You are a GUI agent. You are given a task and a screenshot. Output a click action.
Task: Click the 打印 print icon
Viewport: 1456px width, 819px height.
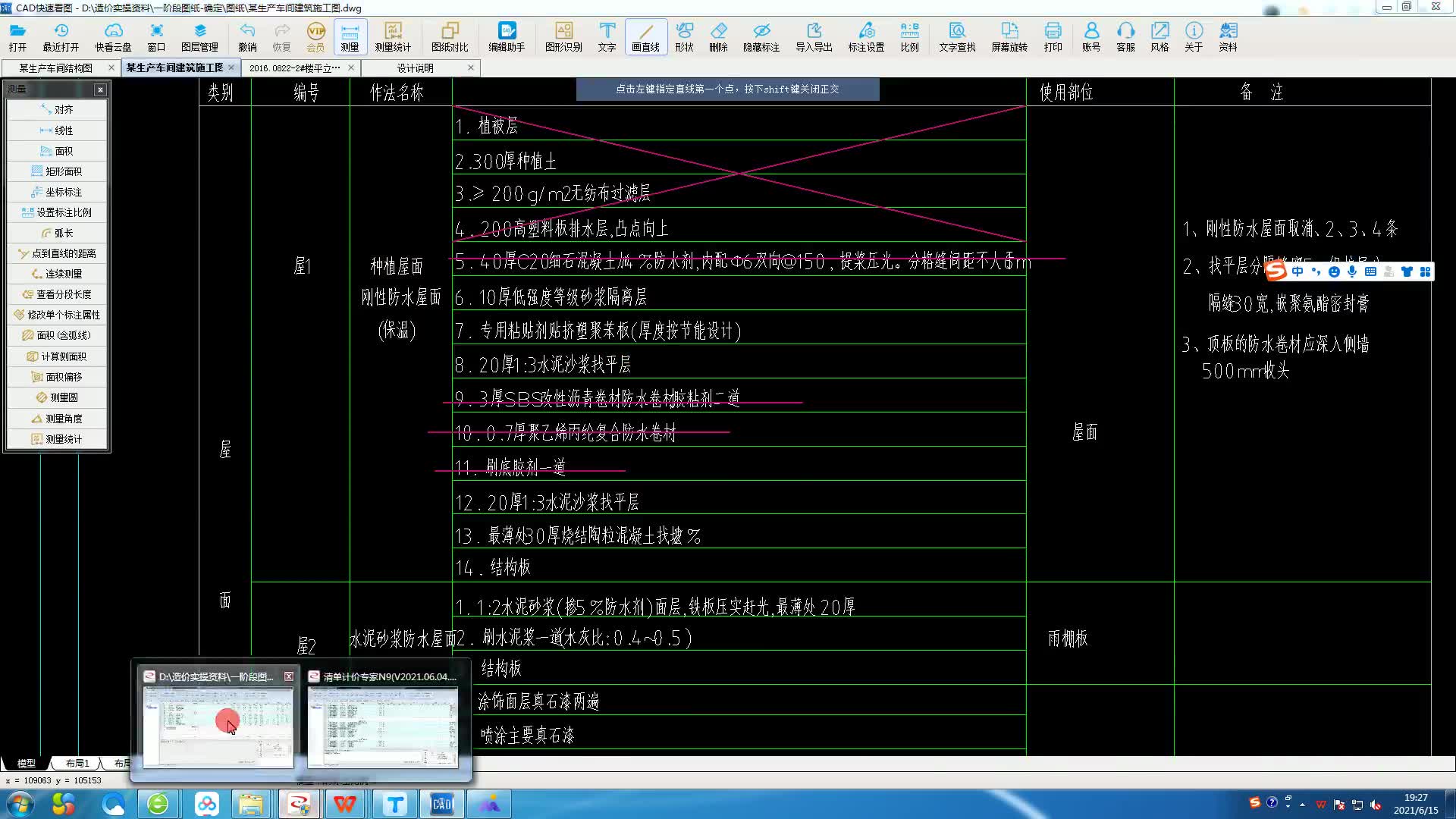[1053, 36]
